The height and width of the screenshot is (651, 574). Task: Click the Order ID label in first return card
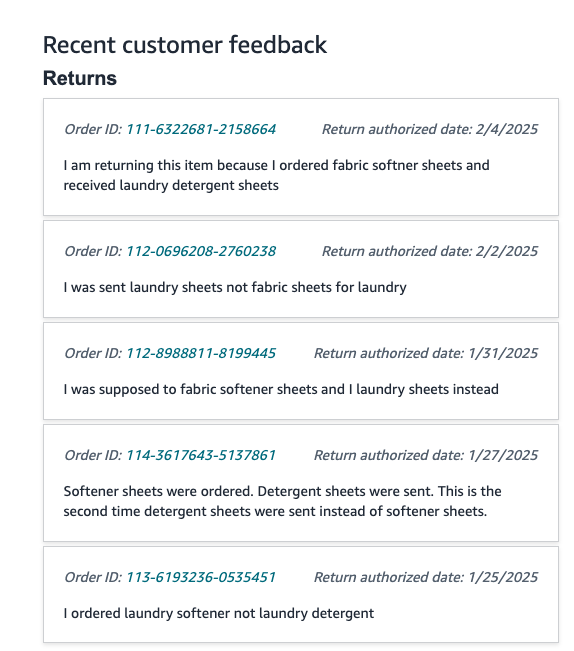(93, 129)
